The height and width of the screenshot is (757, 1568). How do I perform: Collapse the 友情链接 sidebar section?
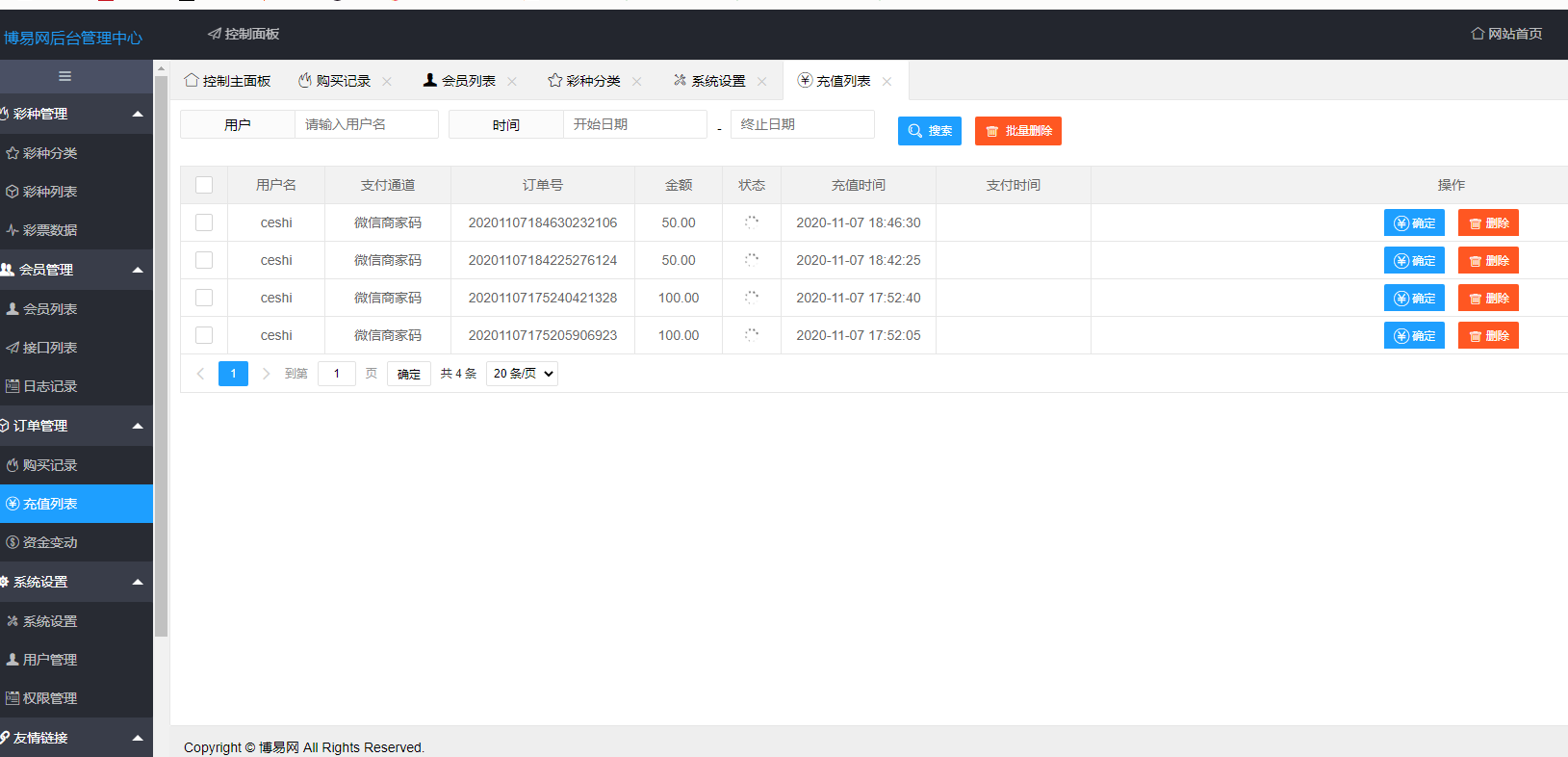click(138, 738)
